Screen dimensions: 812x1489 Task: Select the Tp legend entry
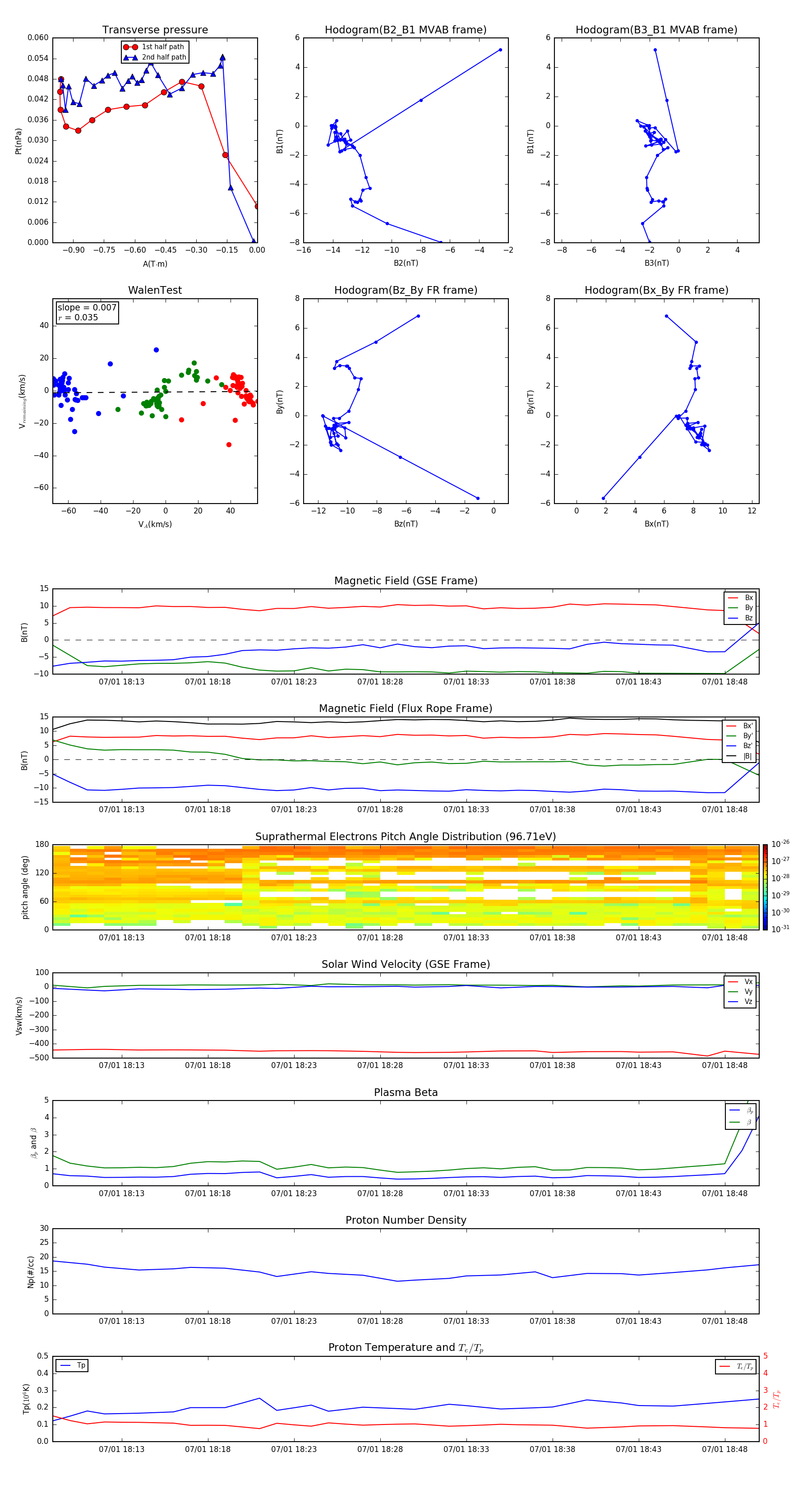(x=72, y=1366)
